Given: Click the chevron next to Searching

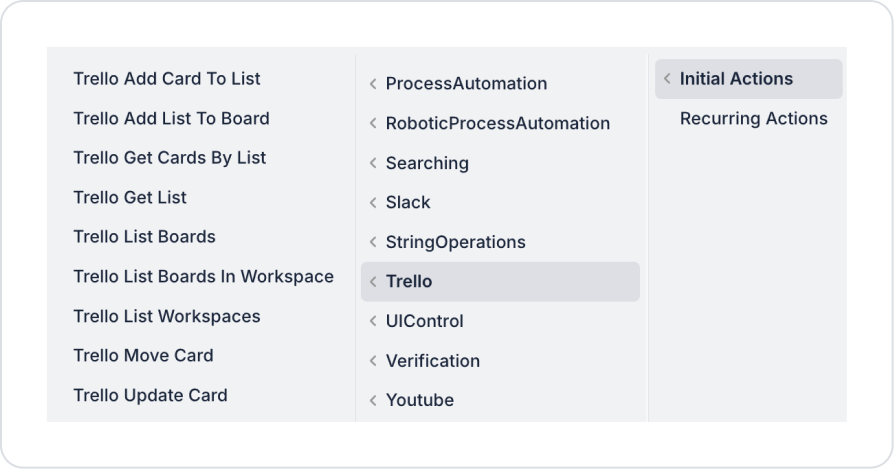Looking at the screenshot, I should (373, 163).
